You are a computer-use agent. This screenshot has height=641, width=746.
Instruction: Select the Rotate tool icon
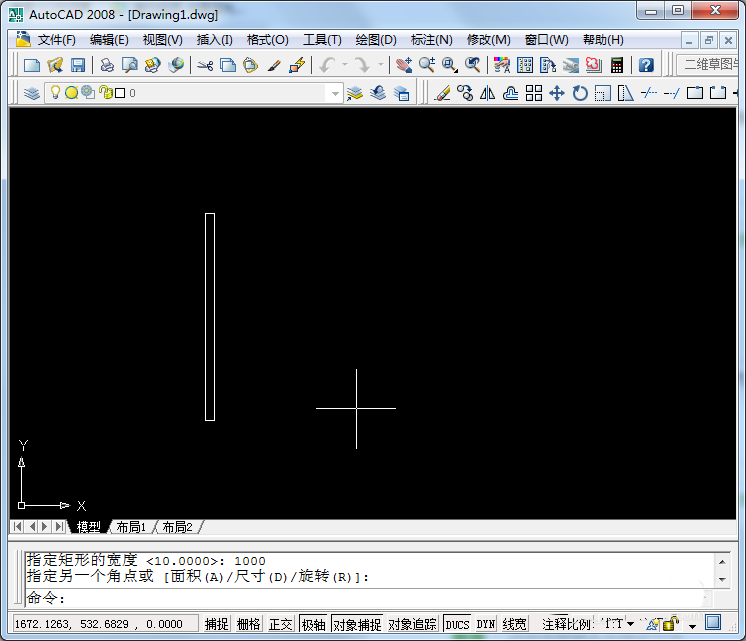pos(580,93)
